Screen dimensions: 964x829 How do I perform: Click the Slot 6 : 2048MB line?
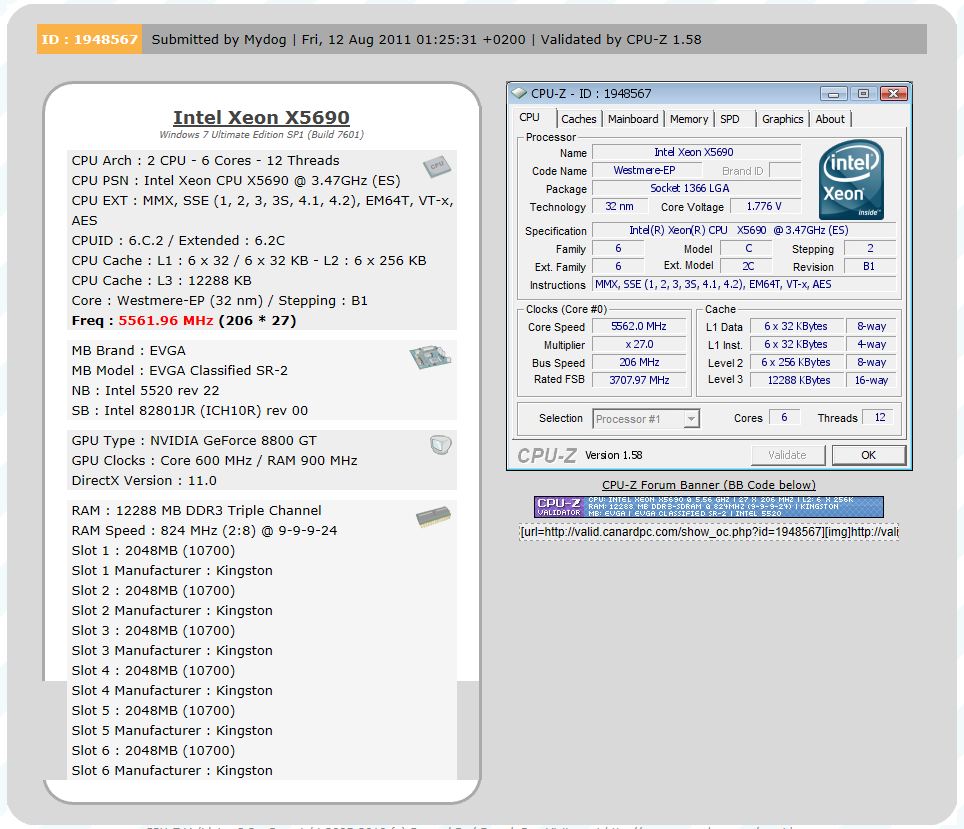point(153,750)
